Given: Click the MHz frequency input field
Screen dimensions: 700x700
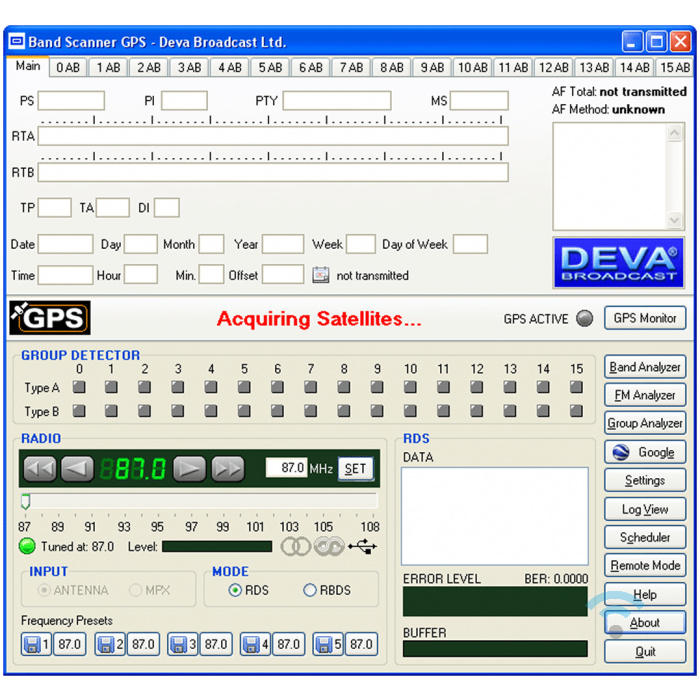Looking at the screenshot, I should tap(286, 468).
